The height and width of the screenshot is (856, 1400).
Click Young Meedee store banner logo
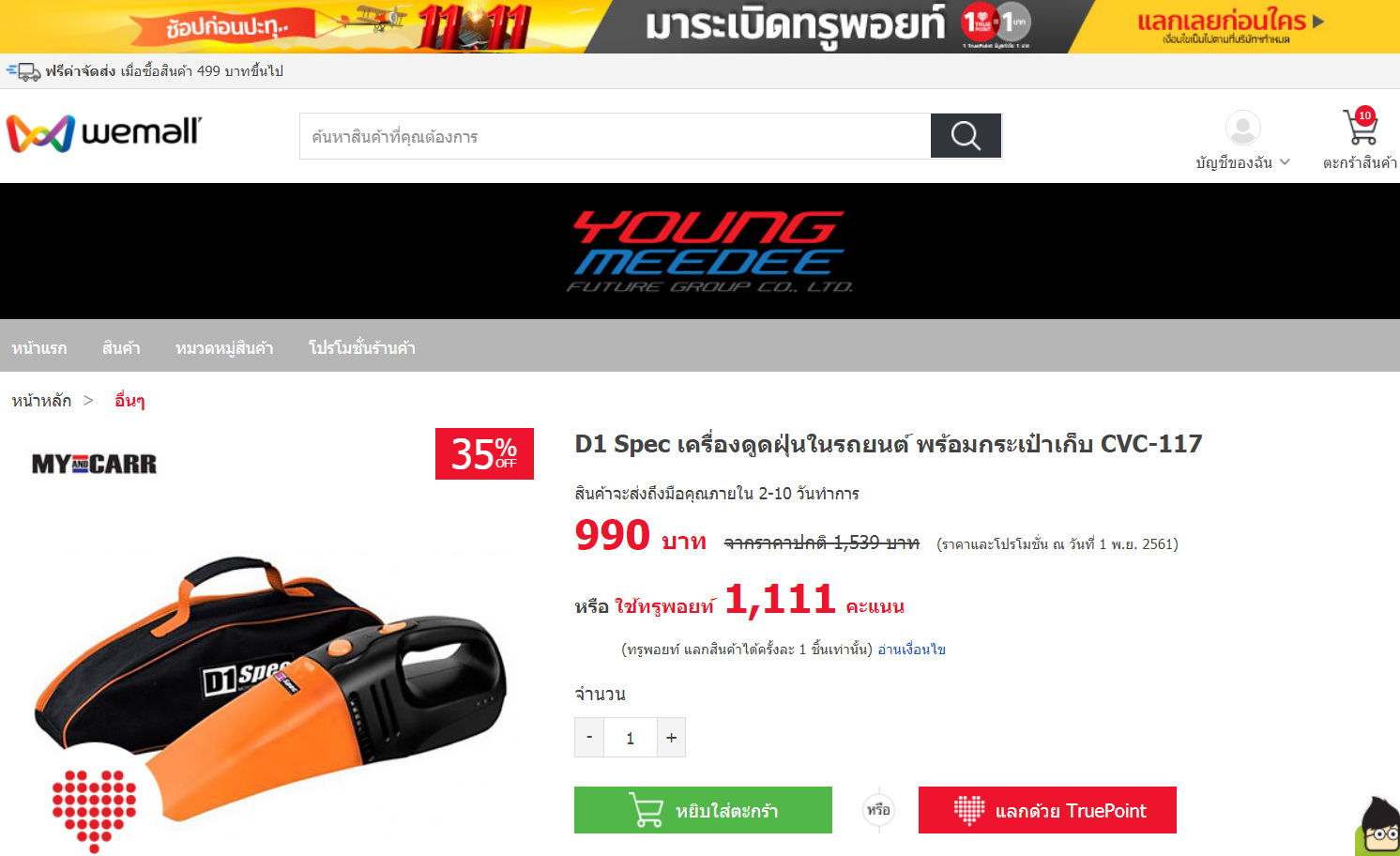click(x=709, y=252)
